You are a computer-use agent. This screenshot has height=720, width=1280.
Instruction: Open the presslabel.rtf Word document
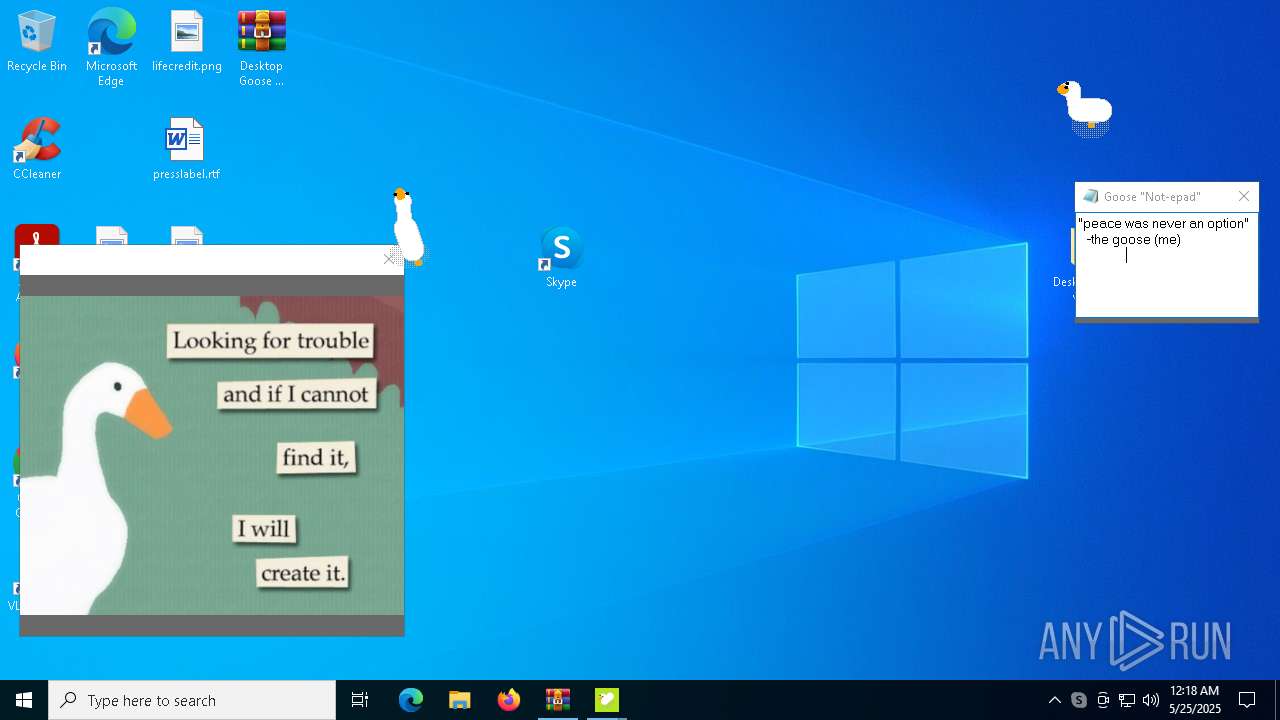point(186,150)
